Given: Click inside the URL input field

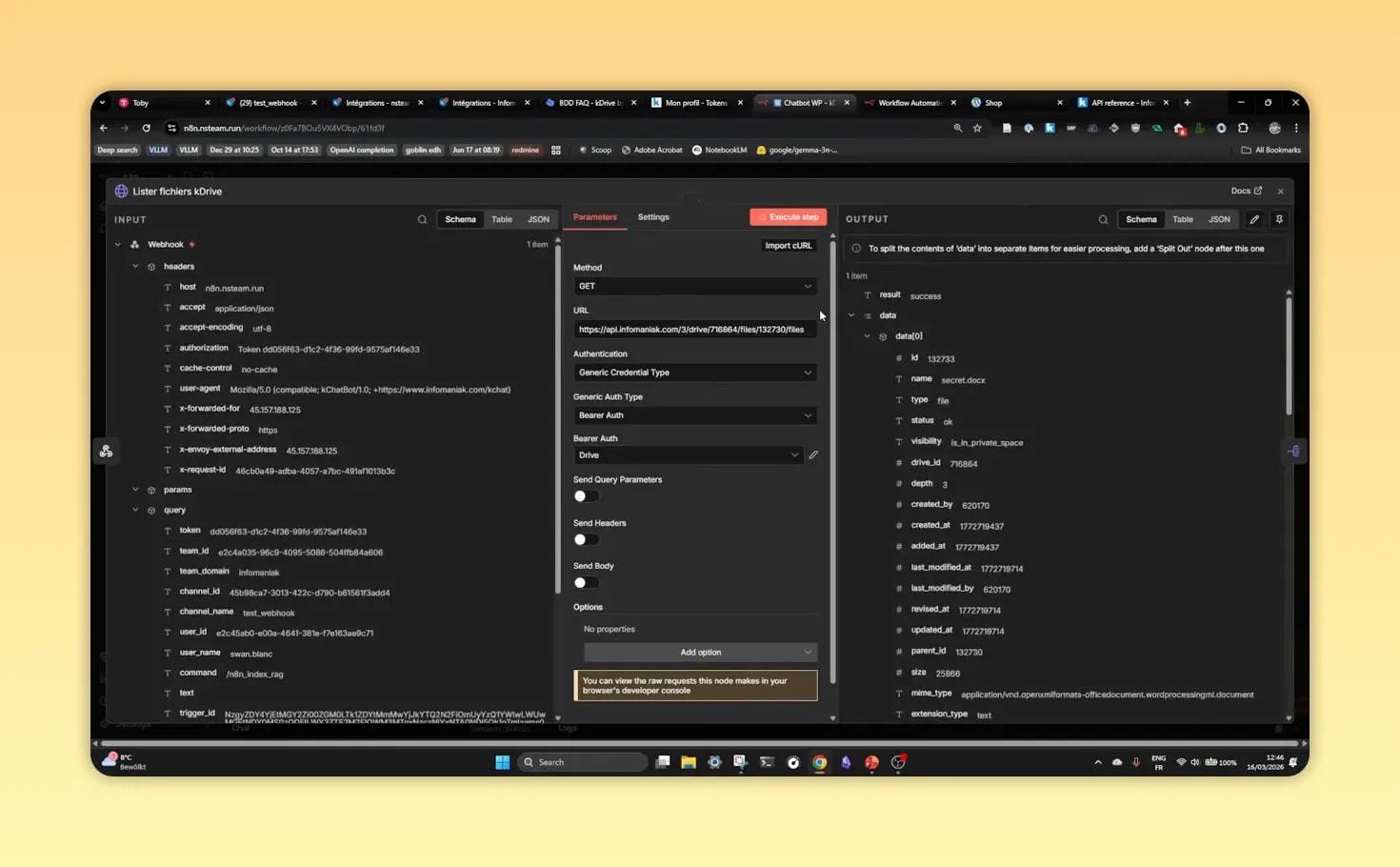Looking at the screenshot, I should (x=694, y=329).
